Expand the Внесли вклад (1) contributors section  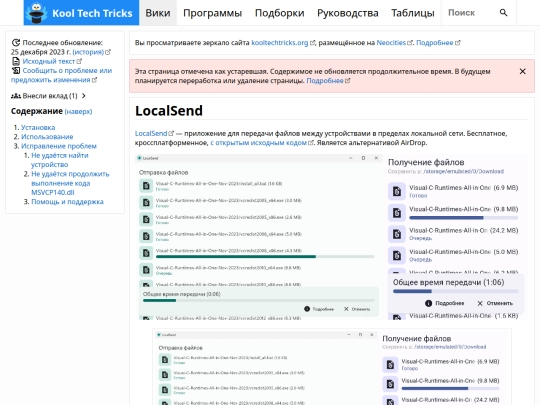tap(48, 96)
